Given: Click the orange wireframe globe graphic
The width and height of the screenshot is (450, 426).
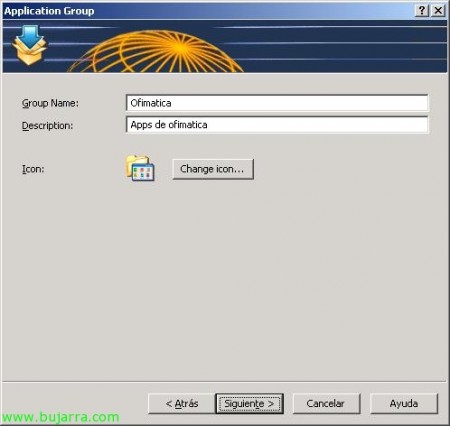Looking at the screenshot, I should coord(156,52).
